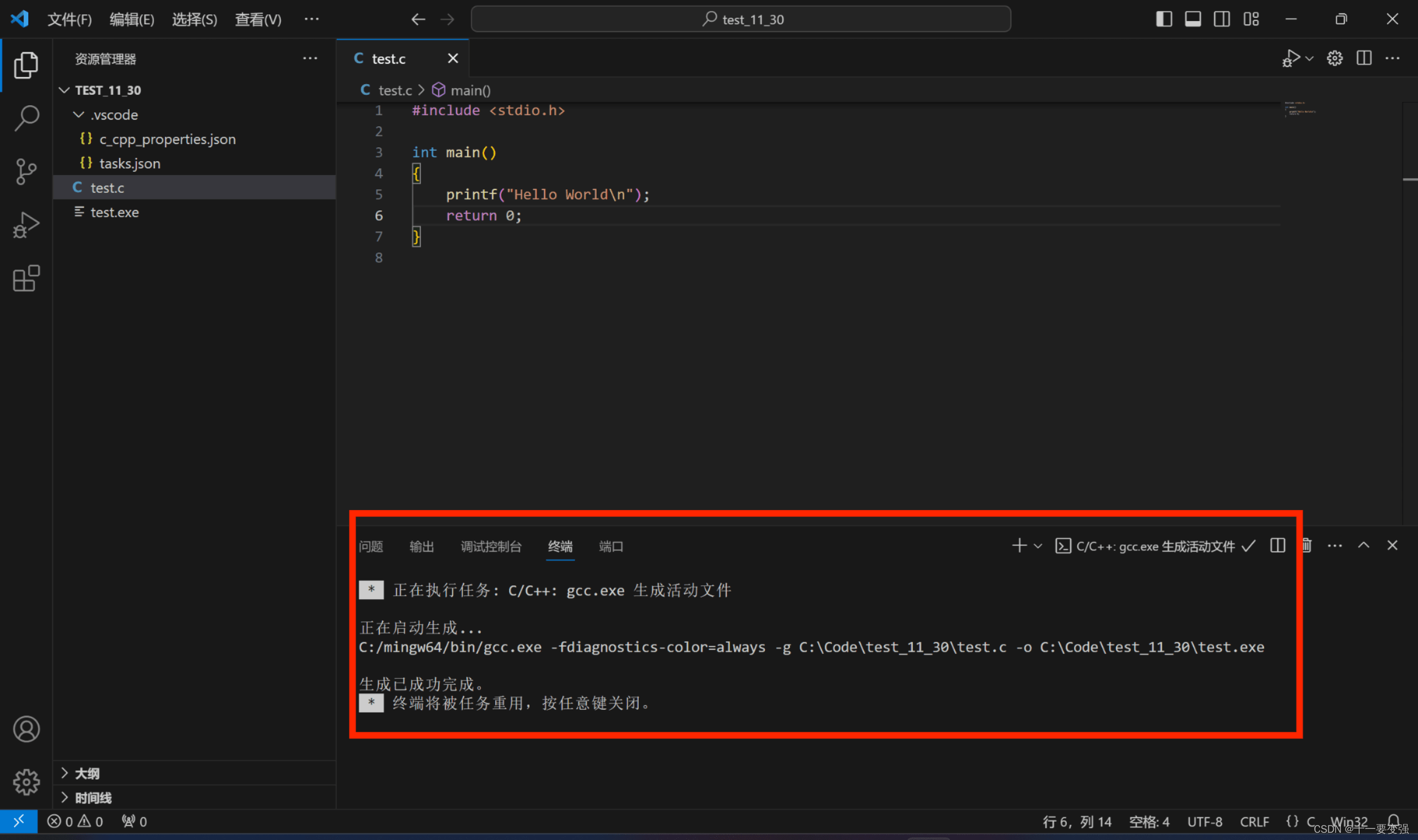Image resolution: width=1418 pixels, height=840 pixels.
Task: Switch to the 问题 panel tab
Action: point(371,546)
